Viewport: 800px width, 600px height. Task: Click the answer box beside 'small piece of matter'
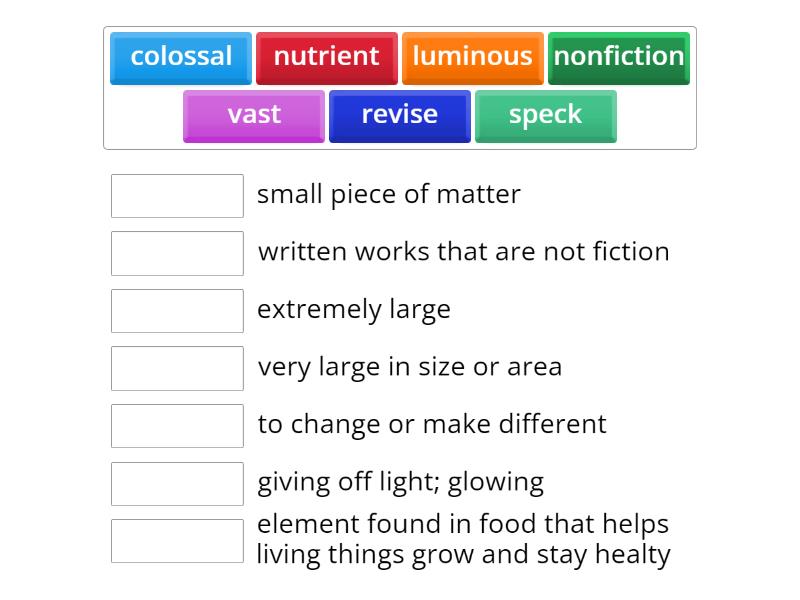(177, 195)
